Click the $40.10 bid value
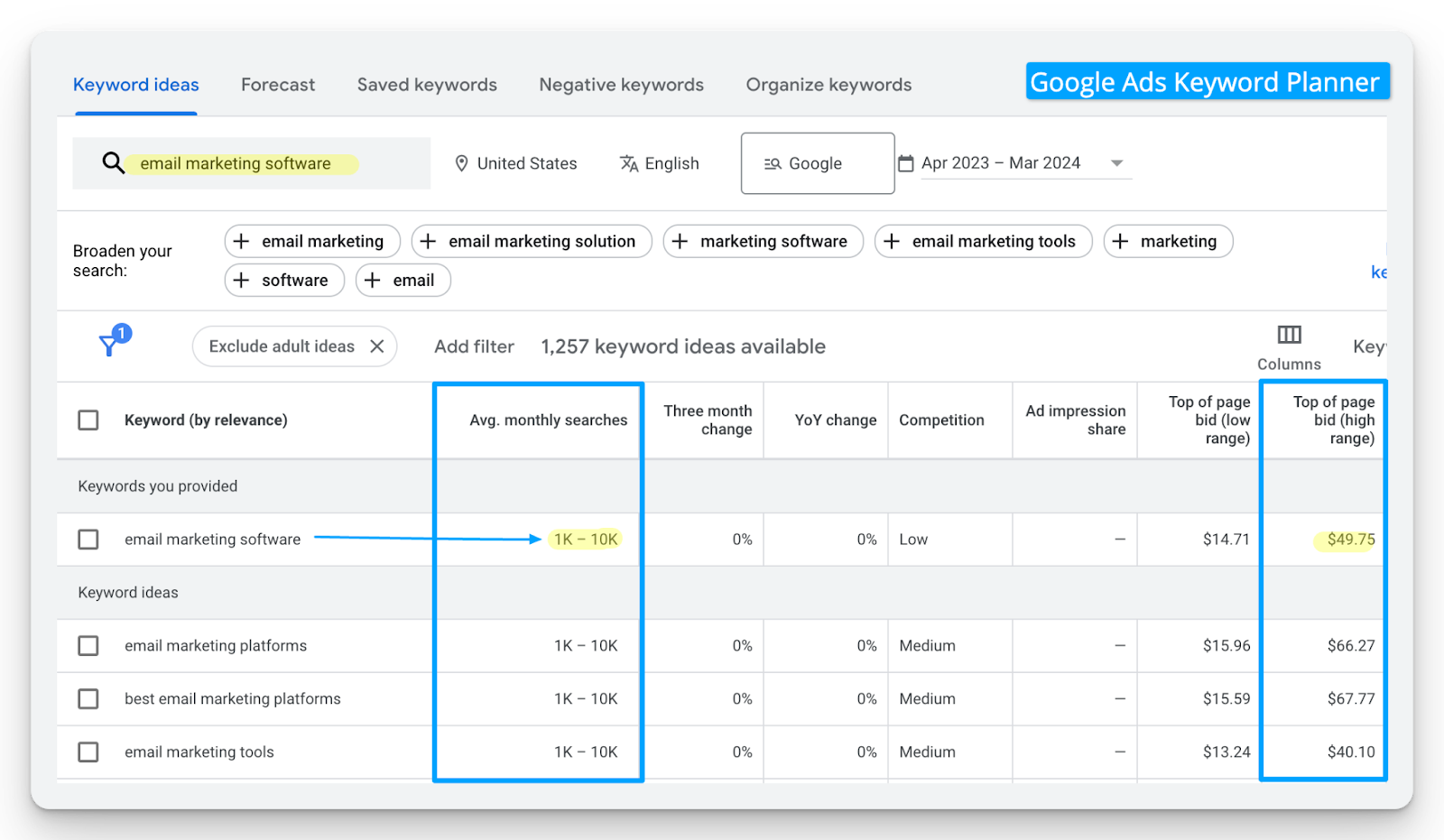 1351,752
